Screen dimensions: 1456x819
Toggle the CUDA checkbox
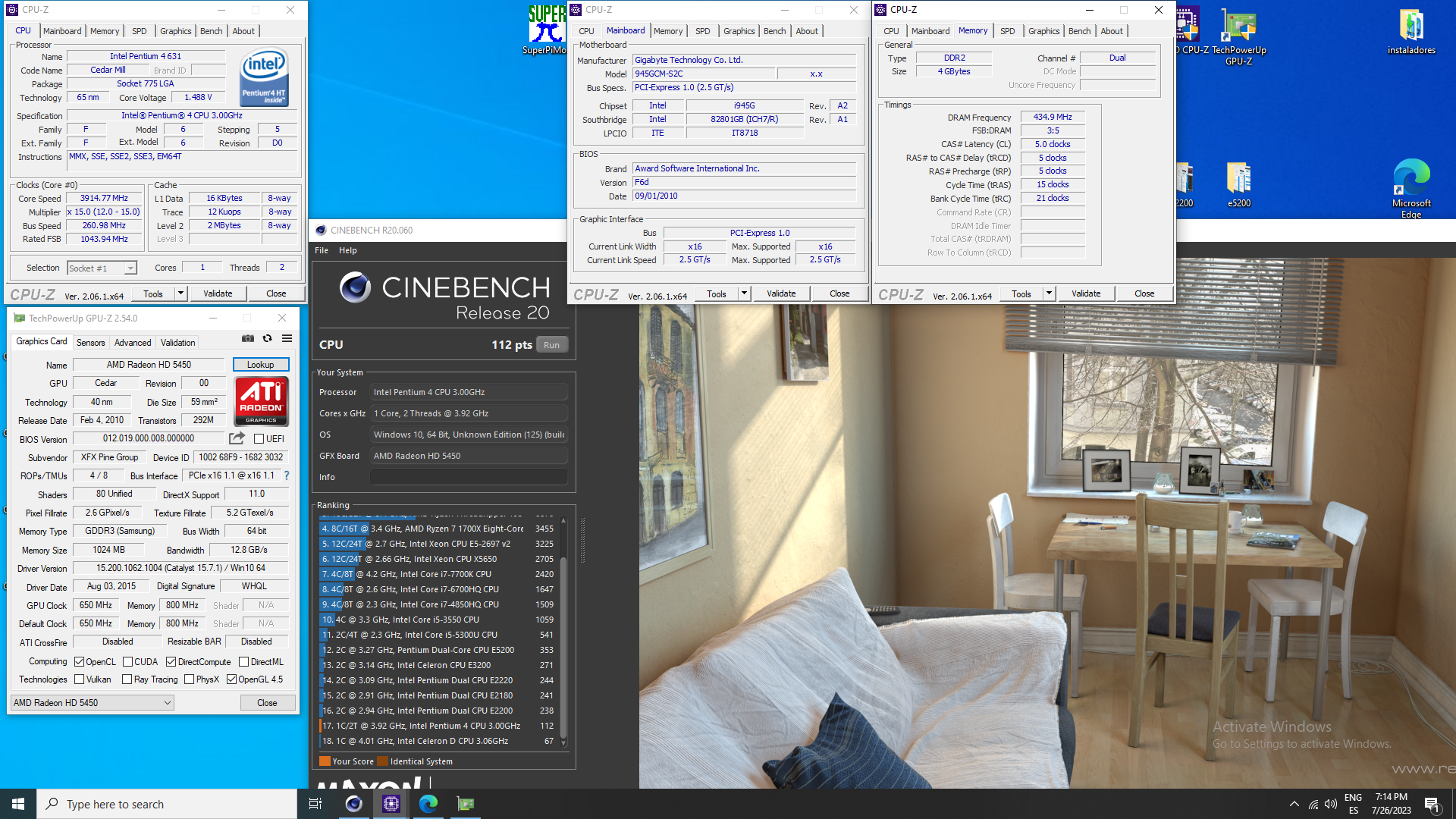coord(127,662)
